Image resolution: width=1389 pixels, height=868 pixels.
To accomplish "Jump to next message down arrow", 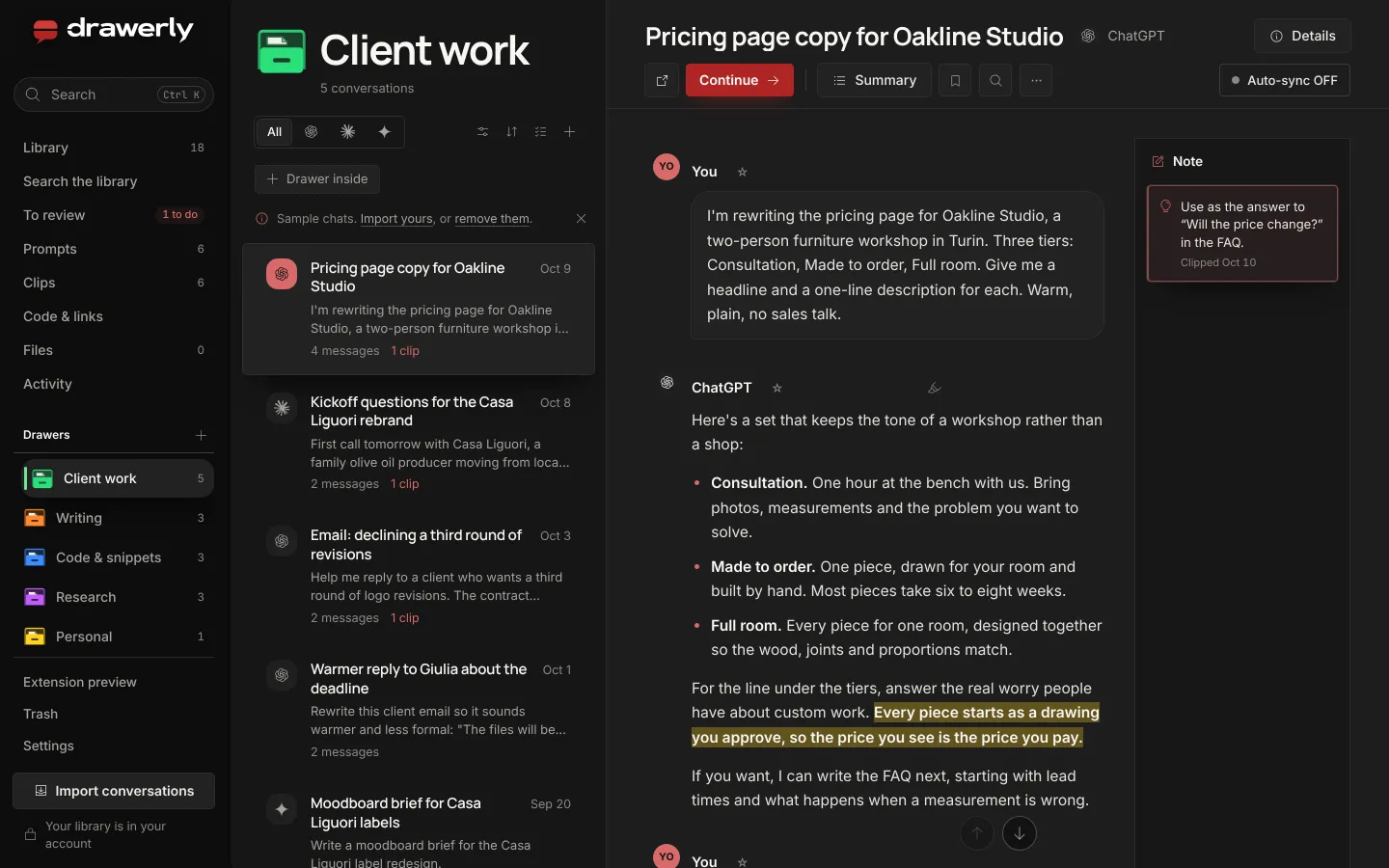I will [1020, 833].
